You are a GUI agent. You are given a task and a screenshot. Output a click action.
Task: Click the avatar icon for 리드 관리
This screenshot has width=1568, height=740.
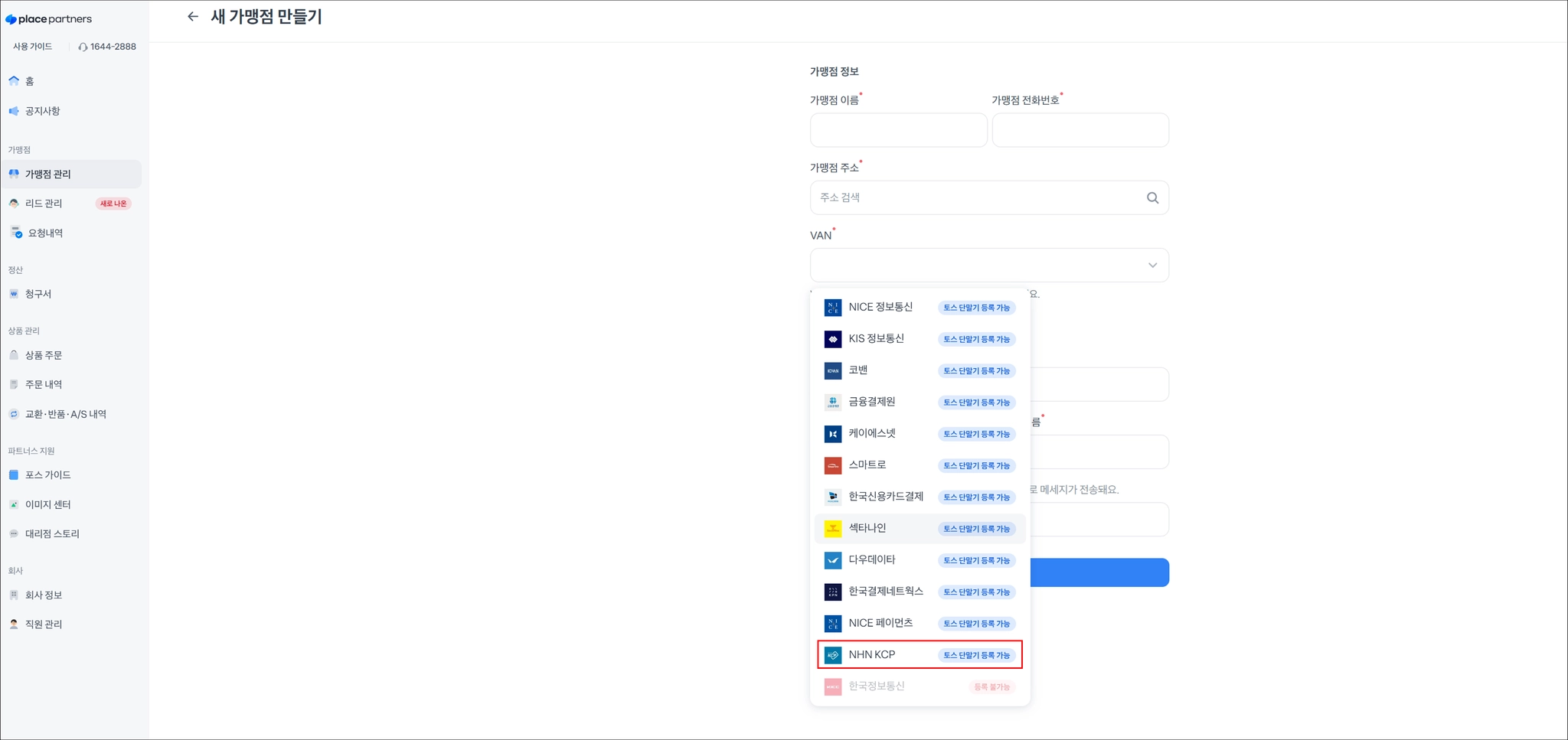[14, 204]
